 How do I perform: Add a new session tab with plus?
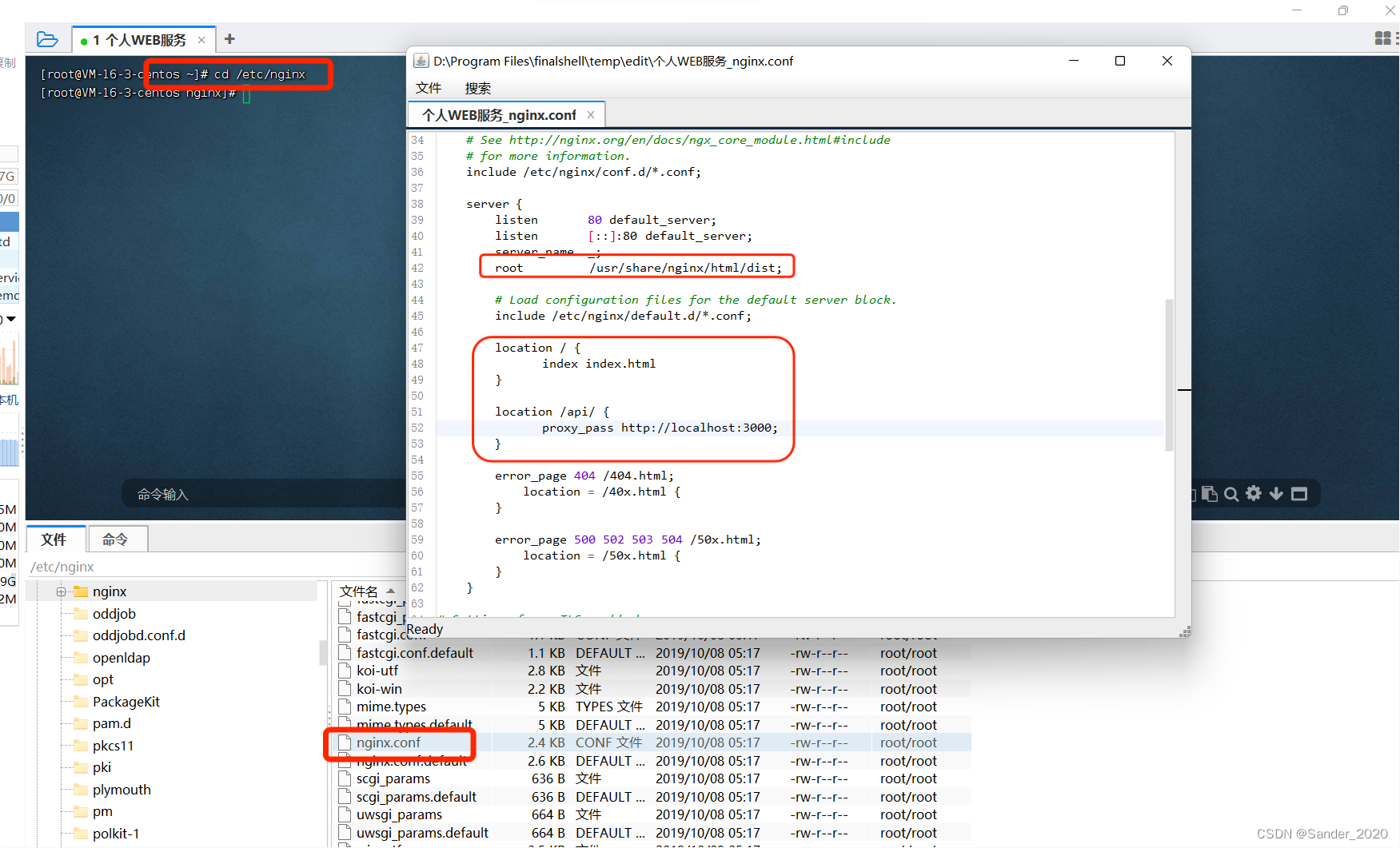click(x=229, y=39)
